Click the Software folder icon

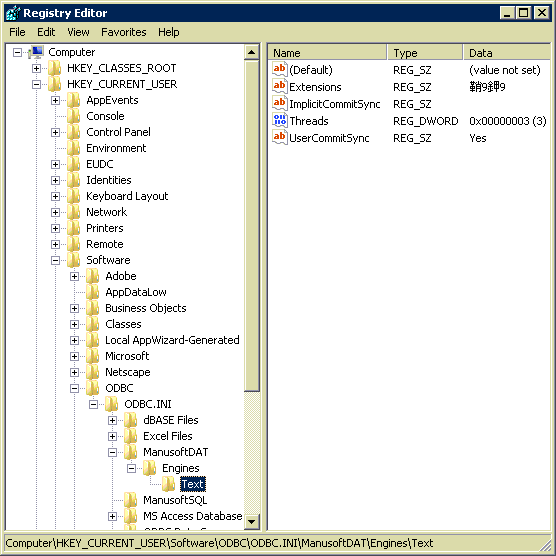pyautogui.click(x=74, y=260)
